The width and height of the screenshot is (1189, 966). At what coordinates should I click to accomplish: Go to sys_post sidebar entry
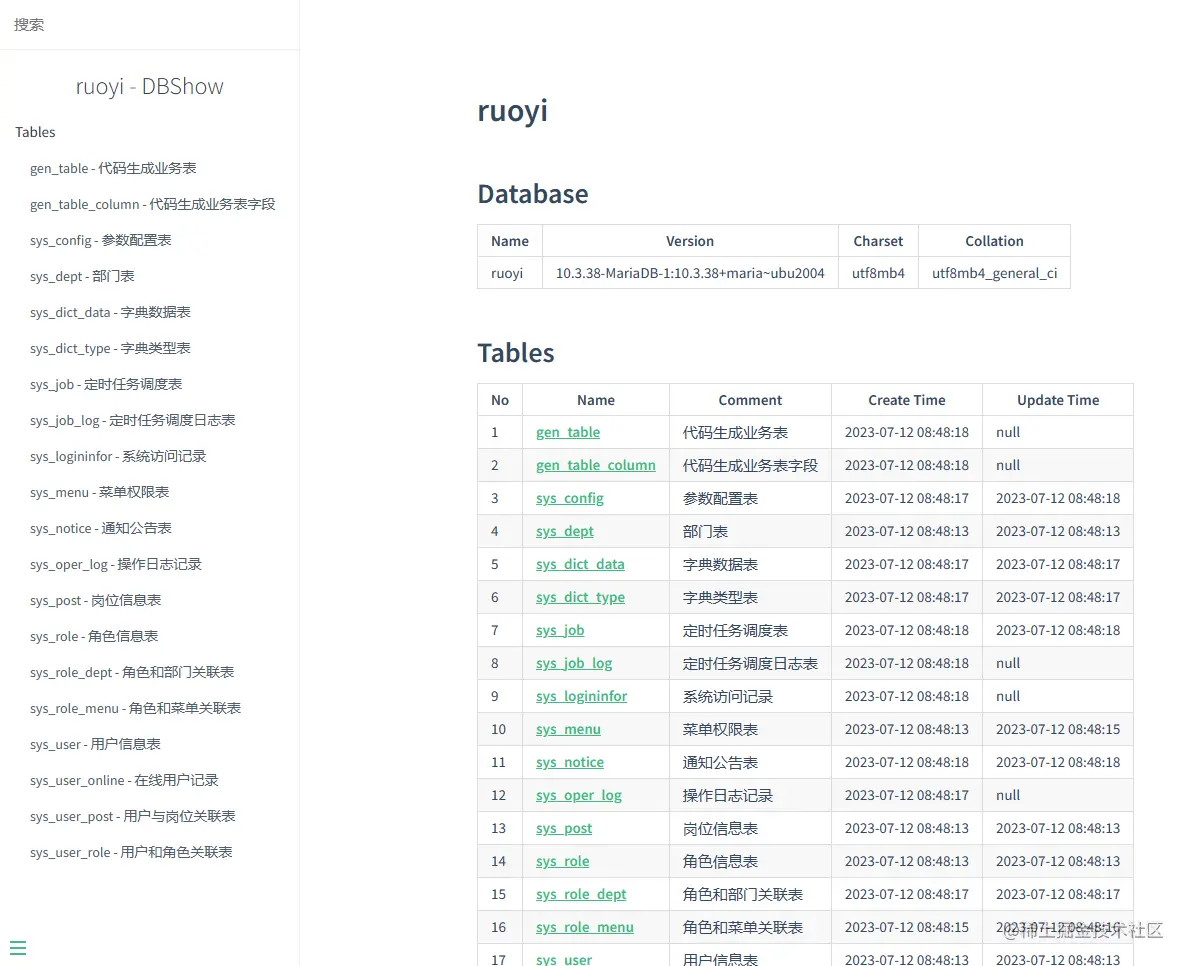coord(95,601)
